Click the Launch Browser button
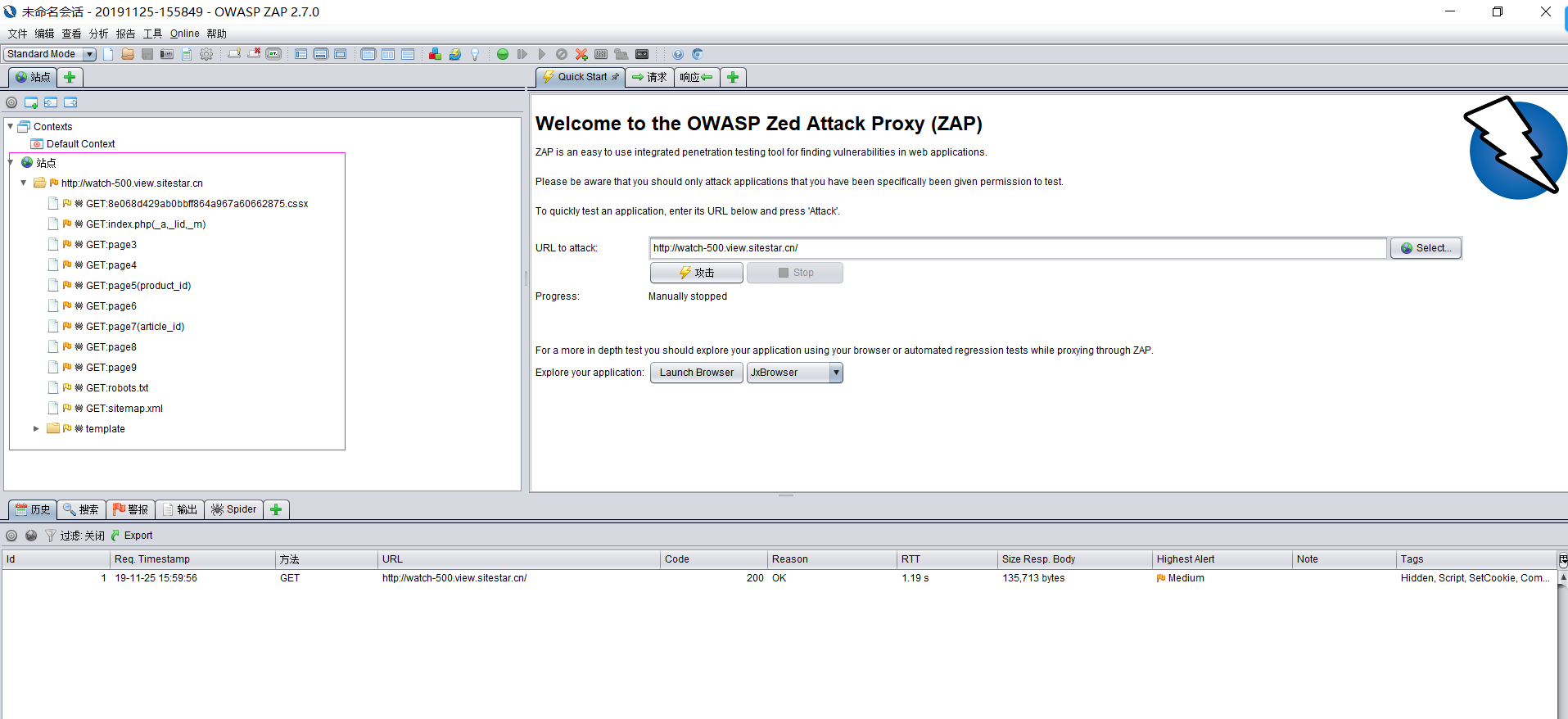This screenshot has width=1568, height=719. tap(697, 373)
